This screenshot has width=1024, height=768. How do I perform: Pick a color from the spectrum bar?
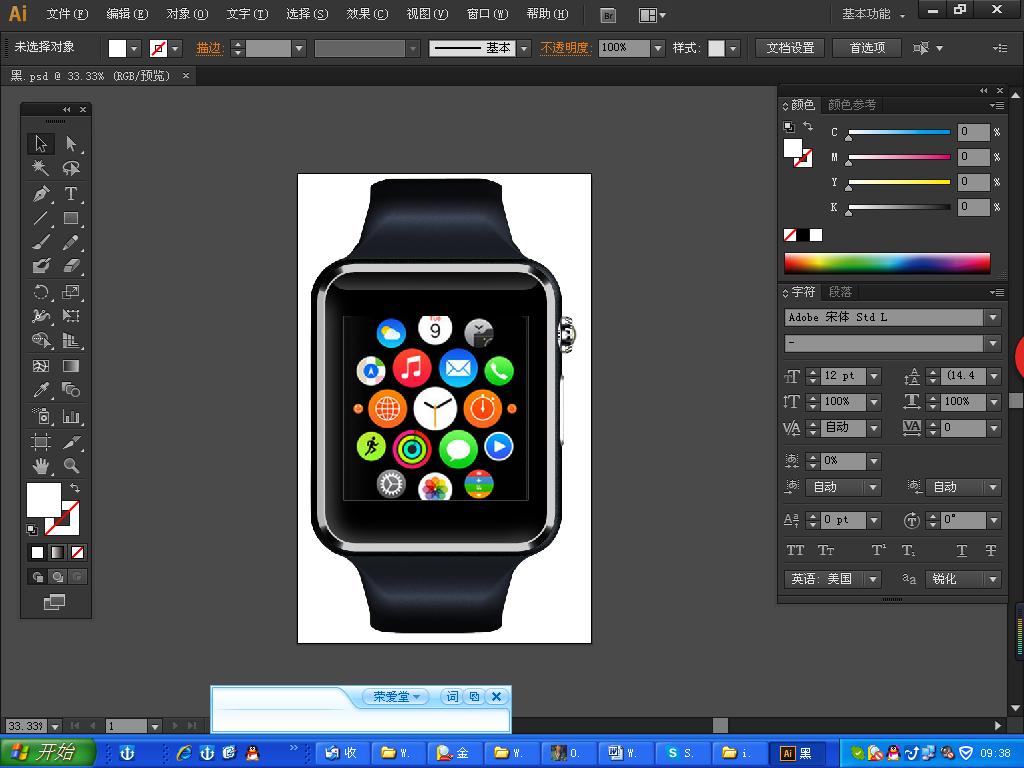(887, 263)
